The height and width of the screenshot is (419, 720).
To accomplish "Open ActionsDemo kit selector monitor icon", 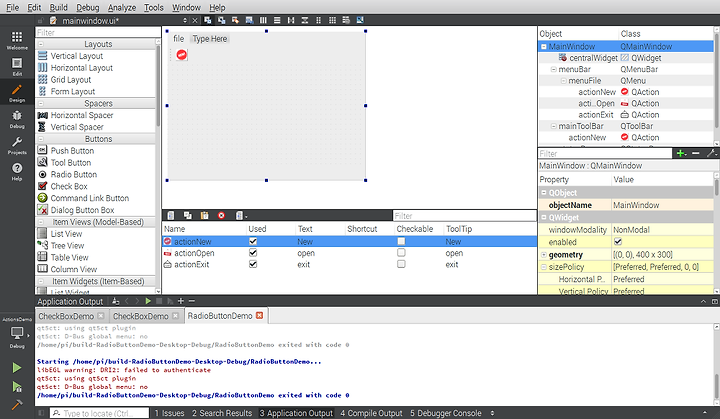I will click(17, 333).
